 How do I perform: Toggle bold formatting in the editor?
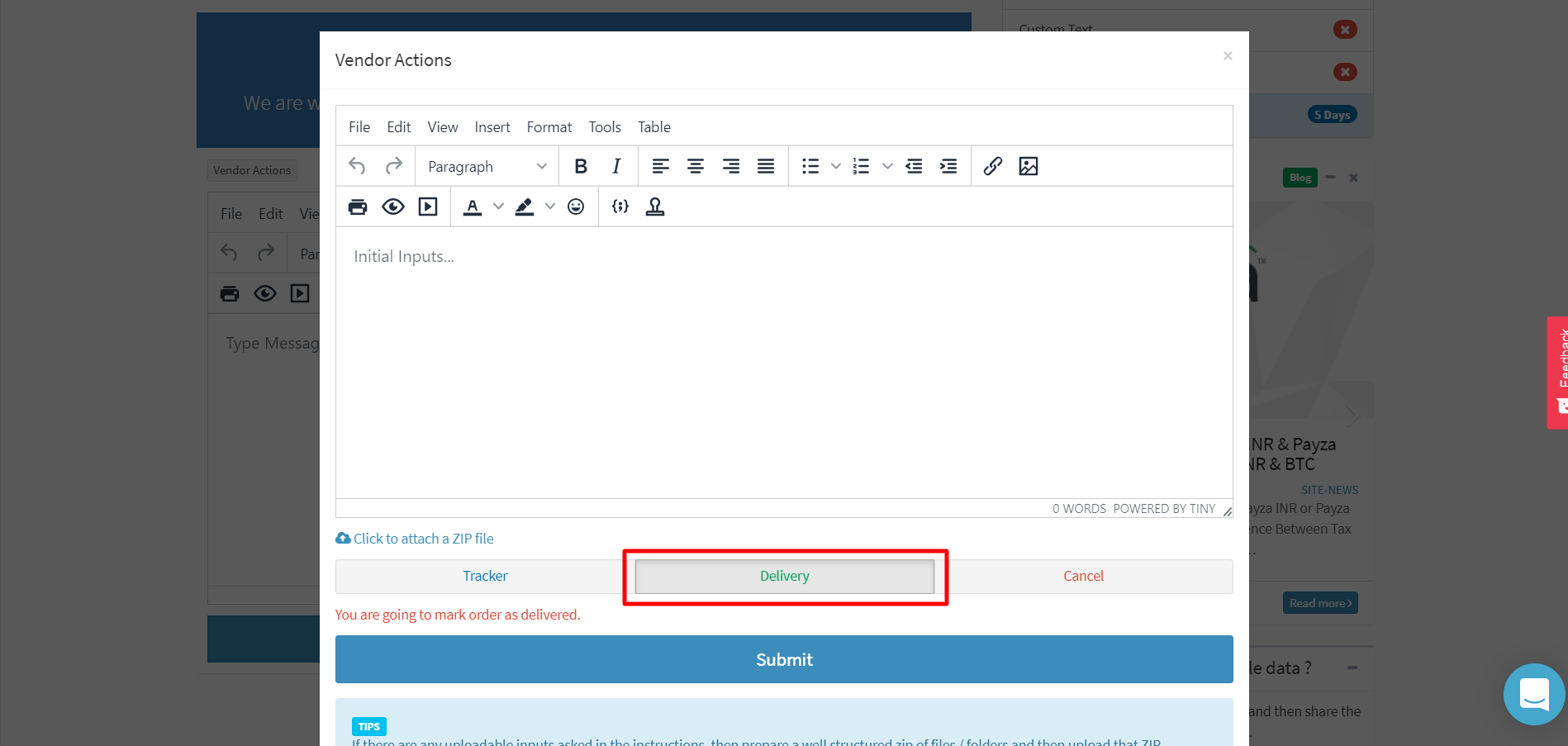pyautogui.click(x=581, y=166)
